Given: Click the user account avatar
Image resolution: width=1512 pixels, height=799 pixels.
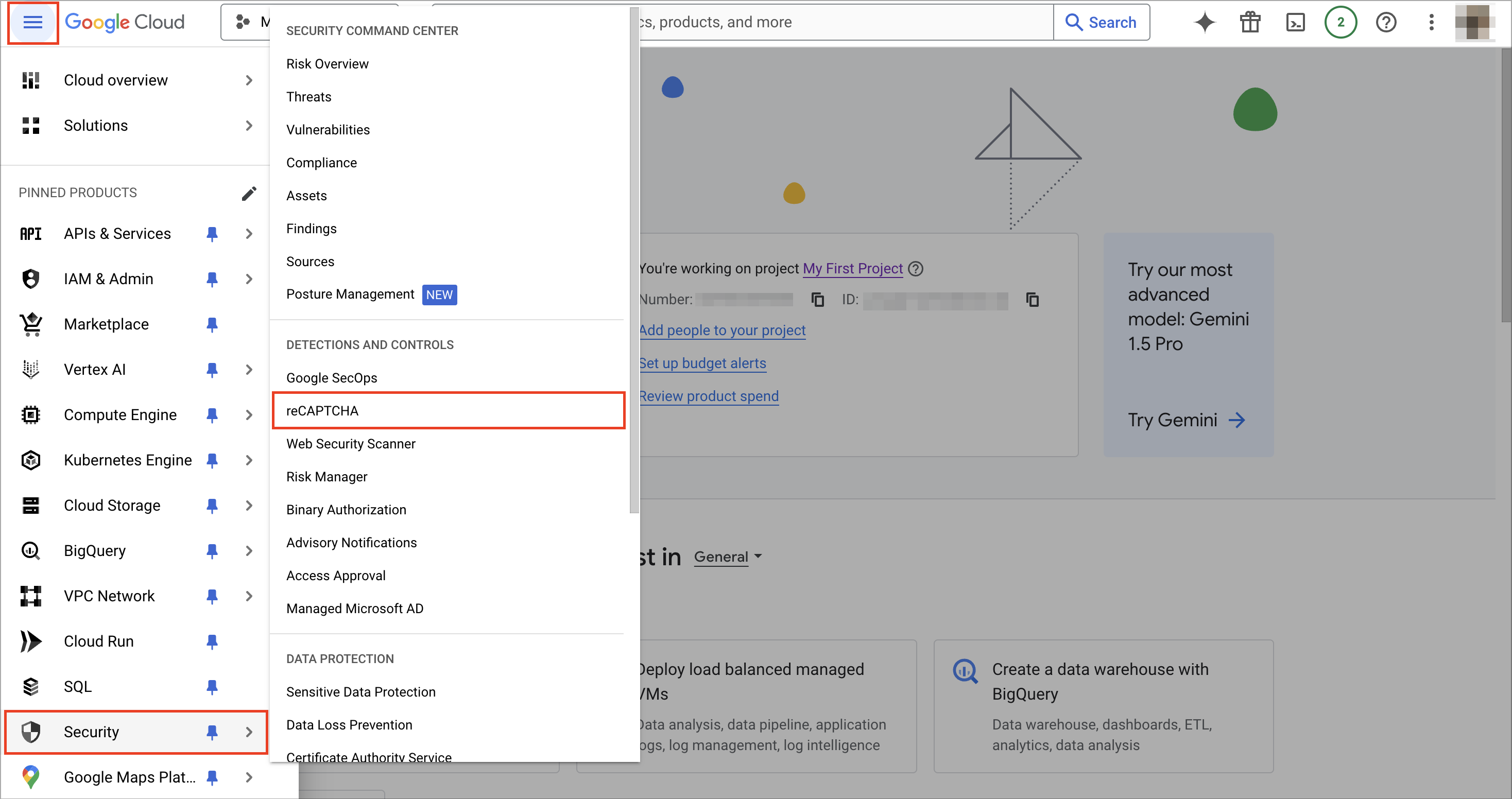Looking at the screenshot, I should (x=1475, y=22).
